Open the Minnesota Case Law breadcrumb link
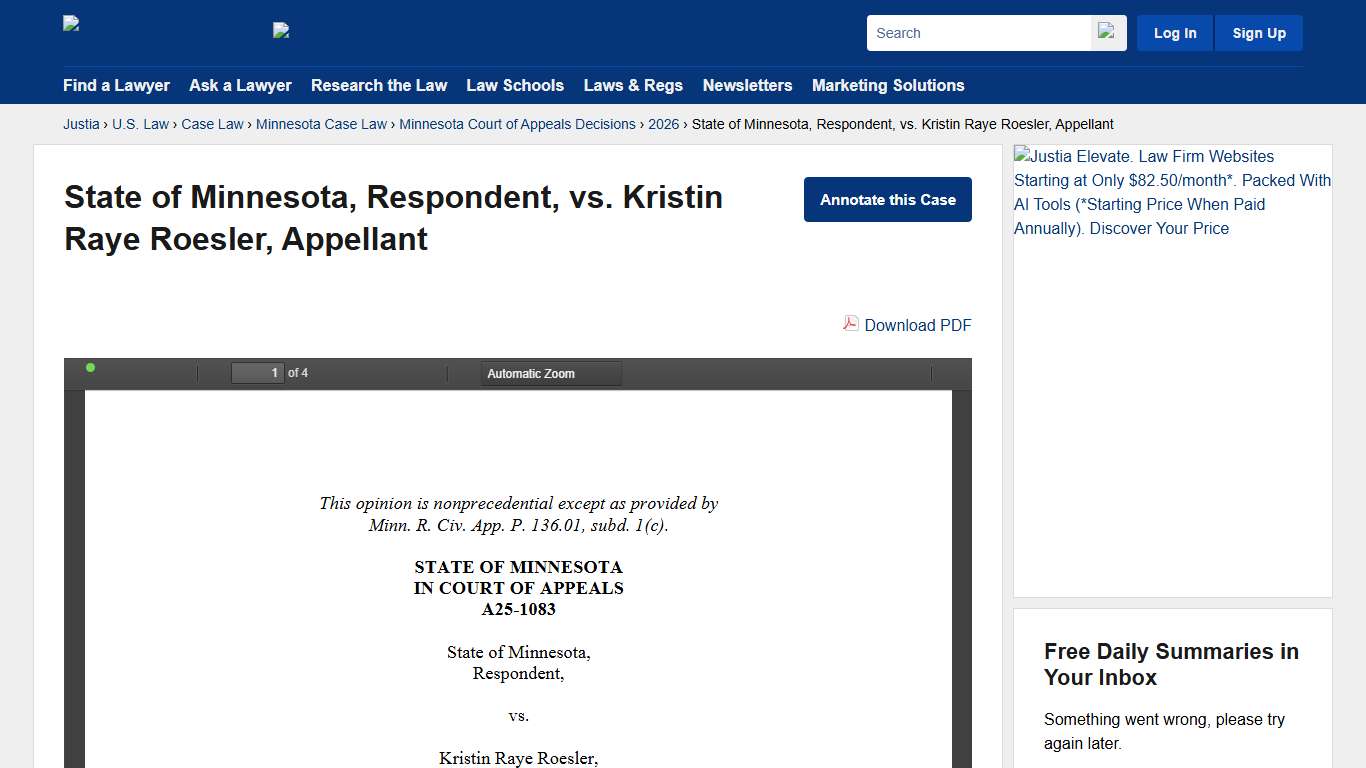 [321, 124]
